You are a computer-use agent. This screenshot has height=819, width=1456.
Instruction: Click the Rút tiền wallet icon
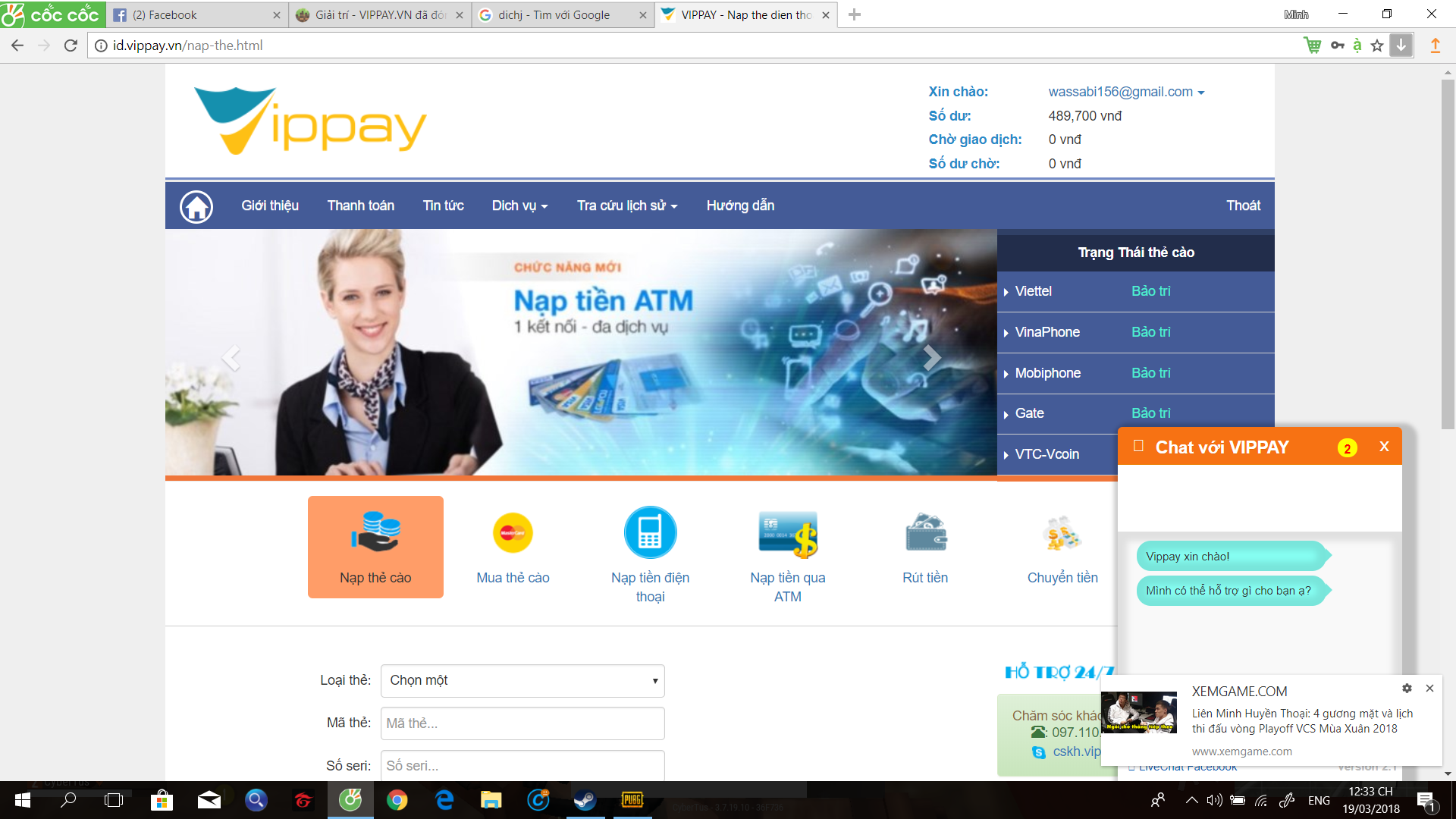925,533
